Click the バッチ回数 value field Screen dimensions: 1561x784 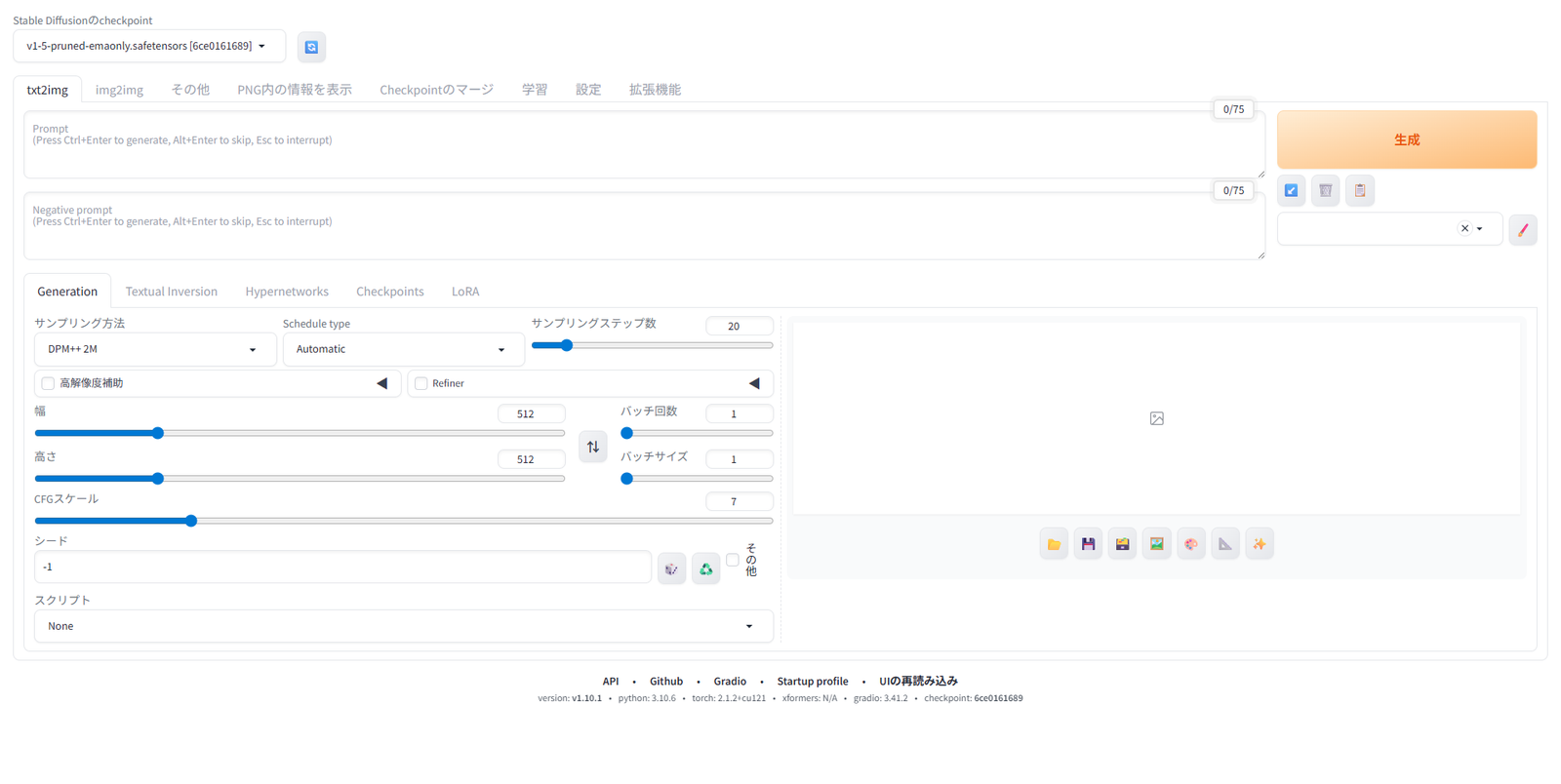740,413
